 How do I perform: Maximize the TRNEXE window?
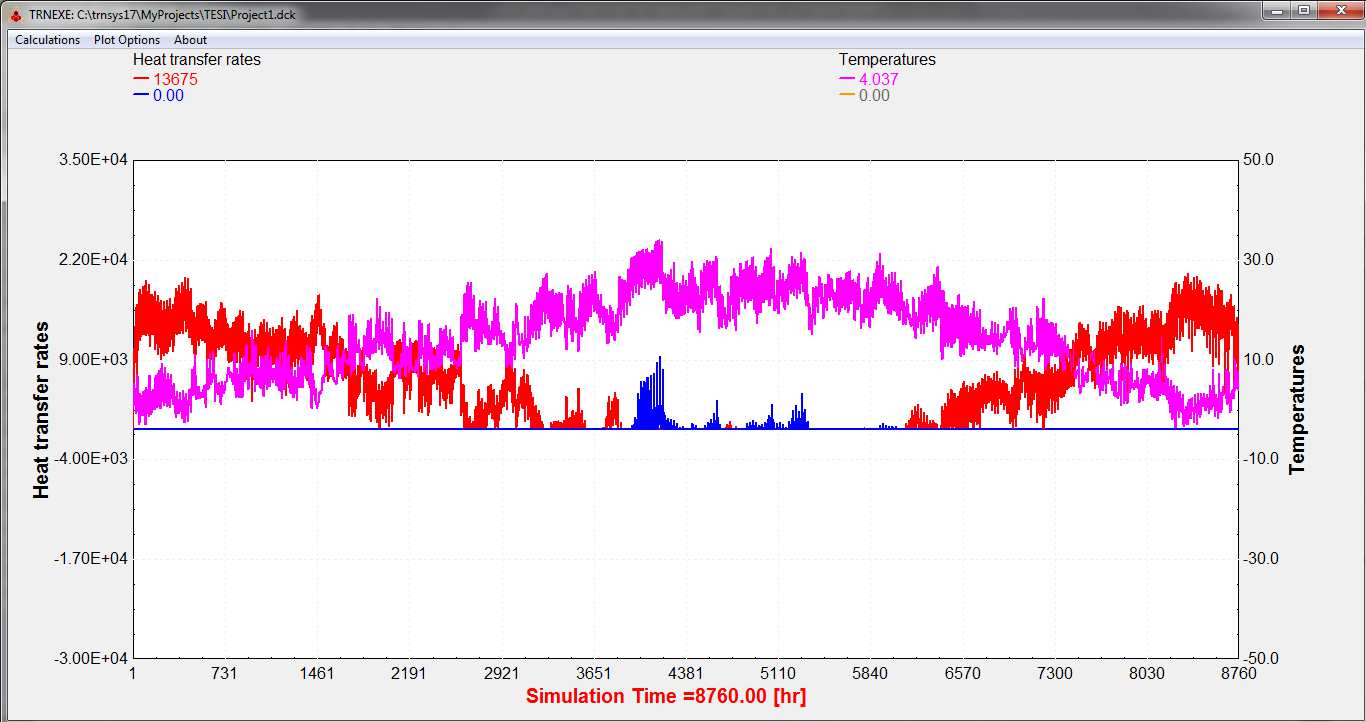[1304, 10]
